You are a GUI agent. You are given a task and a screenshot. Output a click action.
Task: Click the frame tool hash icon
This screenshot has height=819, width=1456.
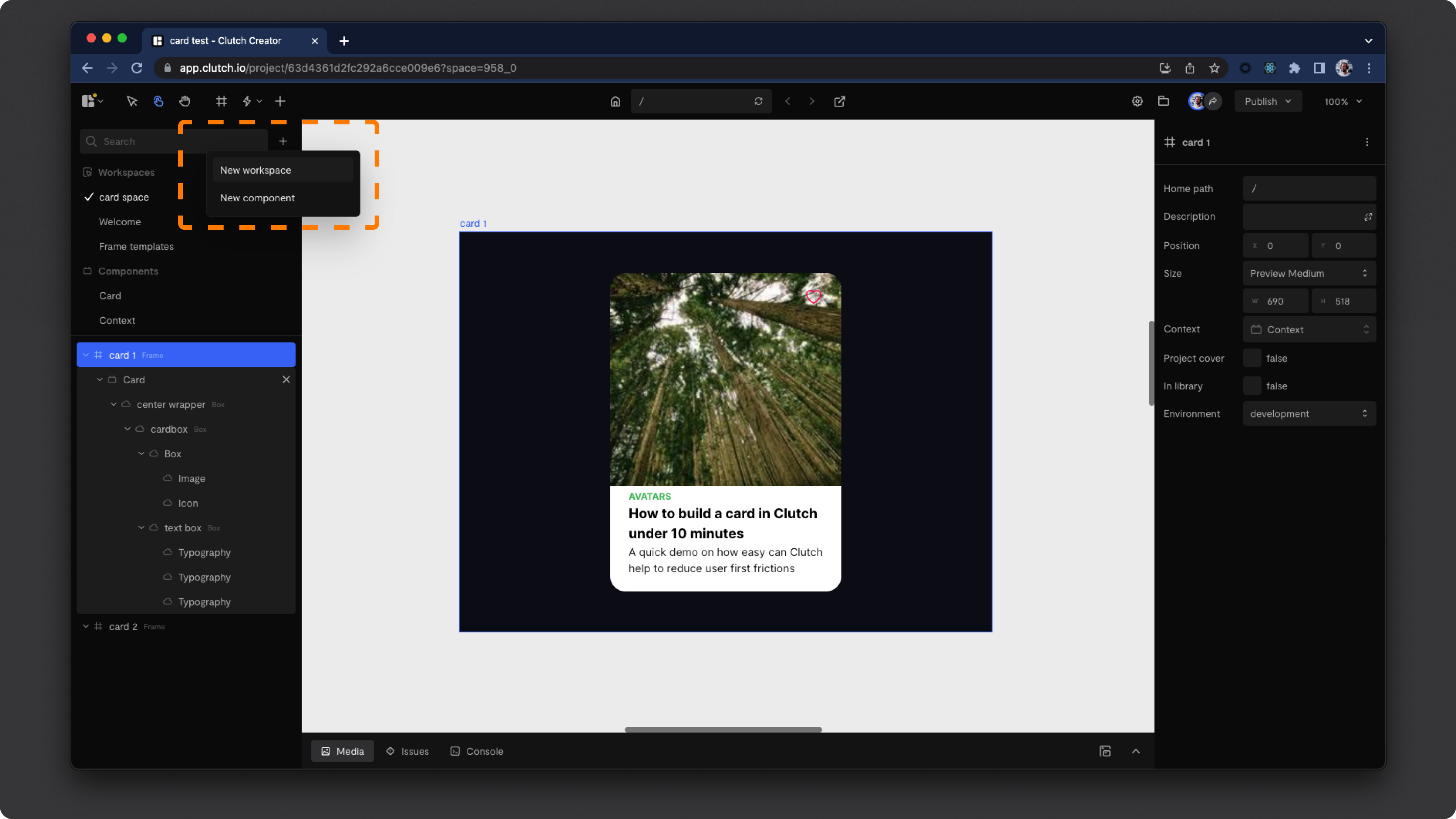[x=221, y=101]
